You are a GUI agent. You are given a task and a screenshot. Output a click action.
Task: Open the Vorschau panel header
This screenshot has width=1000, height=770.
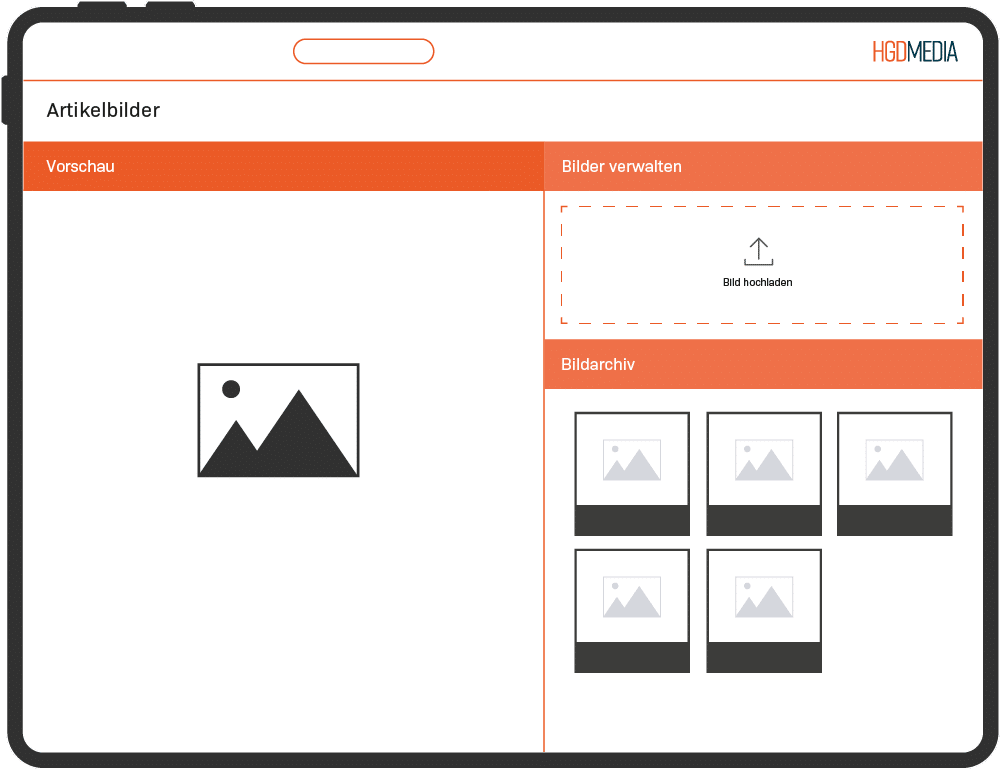(283, 166)
